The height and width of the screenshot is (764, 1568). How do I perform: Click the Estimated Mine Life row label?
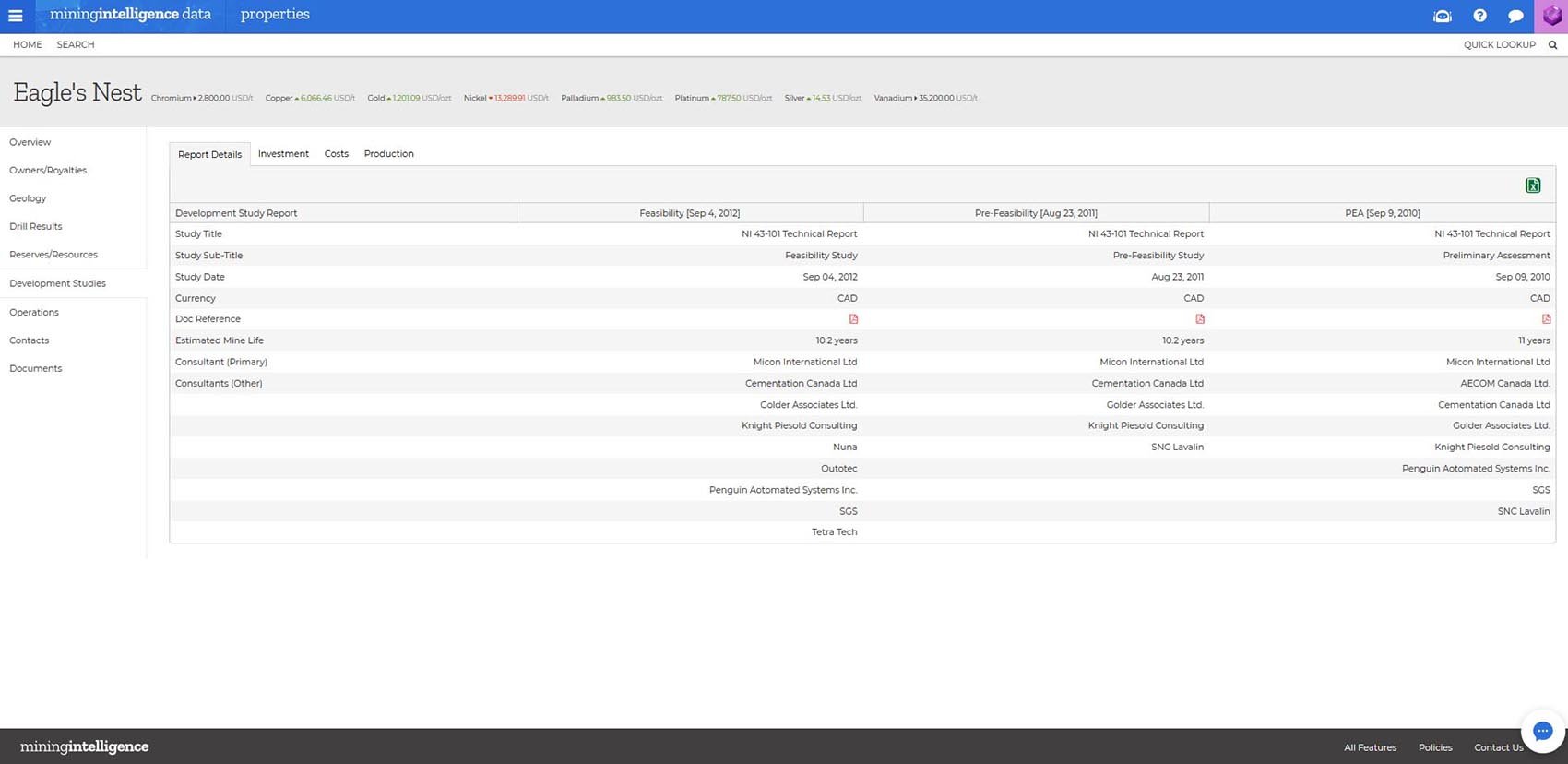click(x=220, y=340)
